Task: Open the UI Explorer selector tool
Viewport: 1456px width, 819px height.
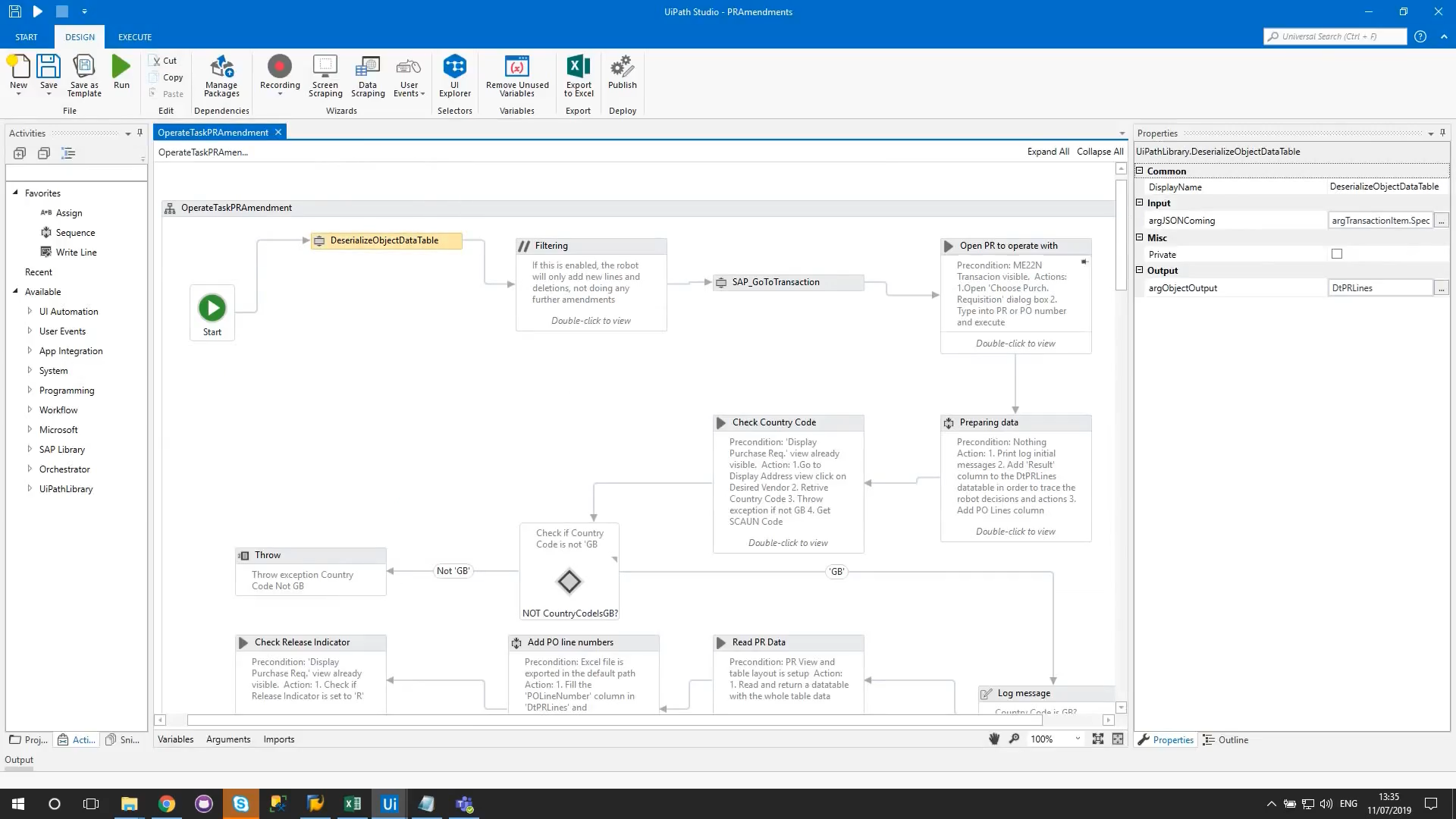Action: click(x=454, y=68)
